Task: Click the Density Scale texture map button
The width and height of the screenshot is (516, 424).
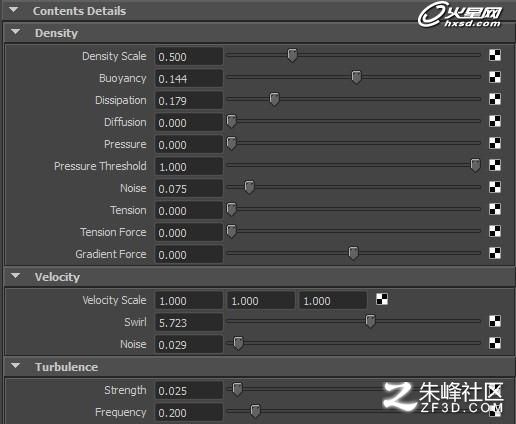Action: click(495, 55)
